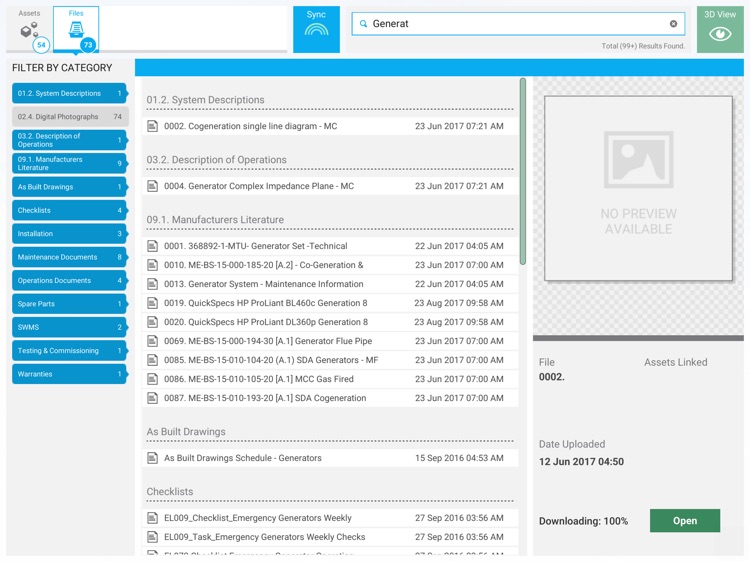Toggle Maintenance Documents filter
The image size is (750, 562).
click(x=70, y=257)
